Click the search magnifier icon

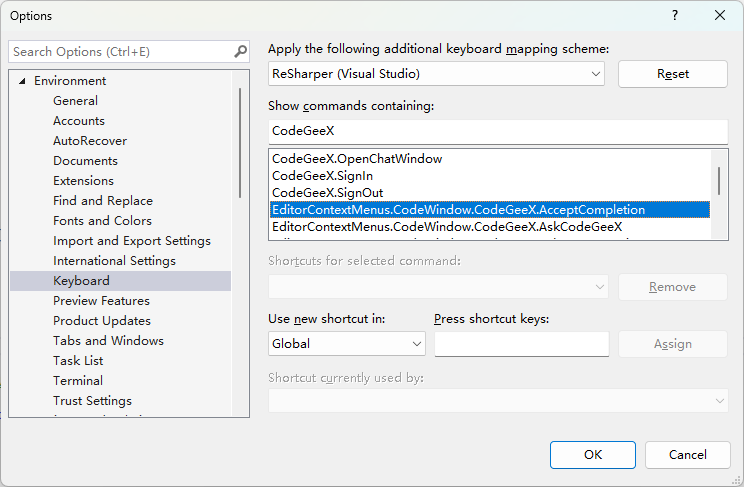240,51
